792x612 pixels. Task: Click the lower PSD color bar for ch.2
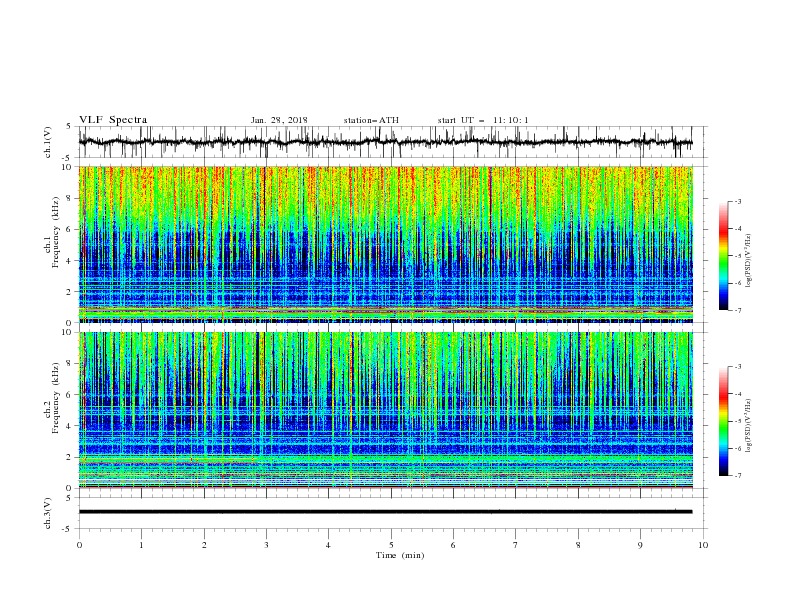723,421
